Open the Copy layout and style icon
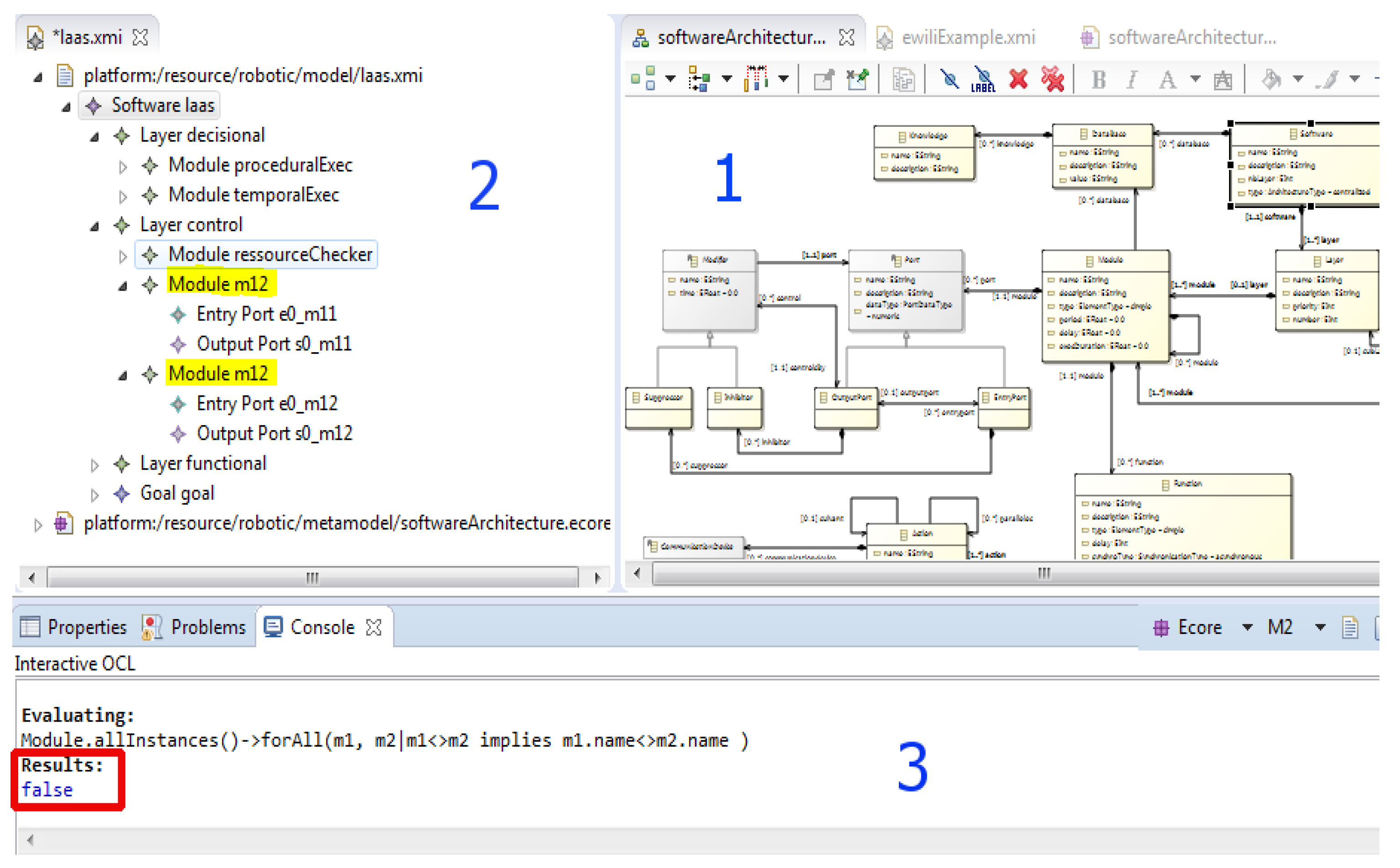This screenshot has width=1400, height=868. coord(905,79)
